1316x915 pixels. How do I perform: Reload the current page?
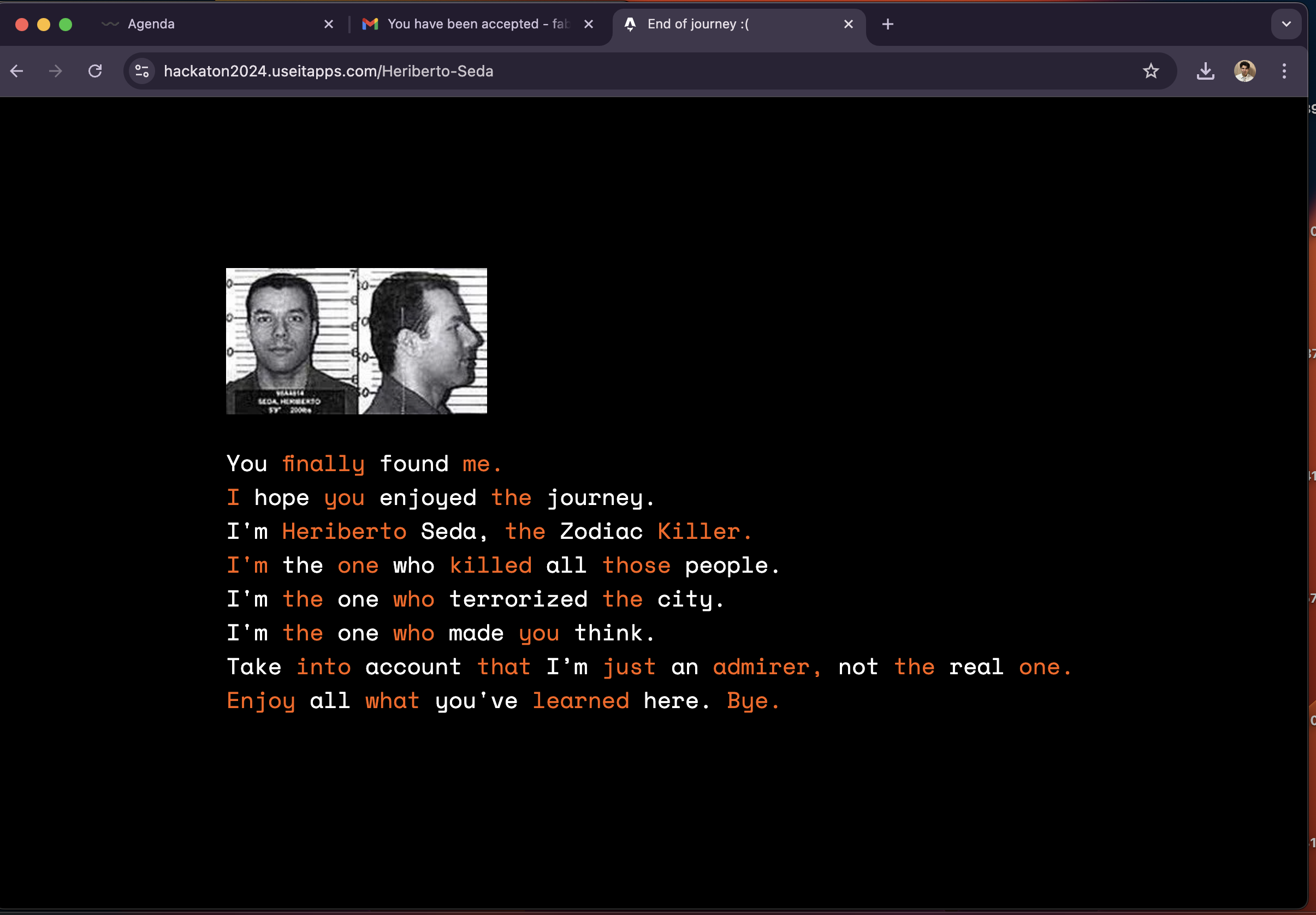[x=95, y=71]
